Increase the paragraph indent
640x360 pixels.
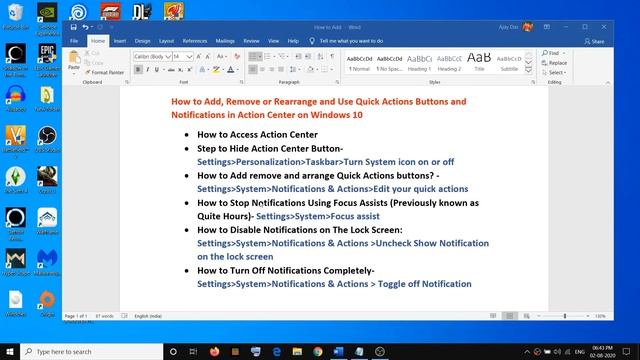coord(308,56)
